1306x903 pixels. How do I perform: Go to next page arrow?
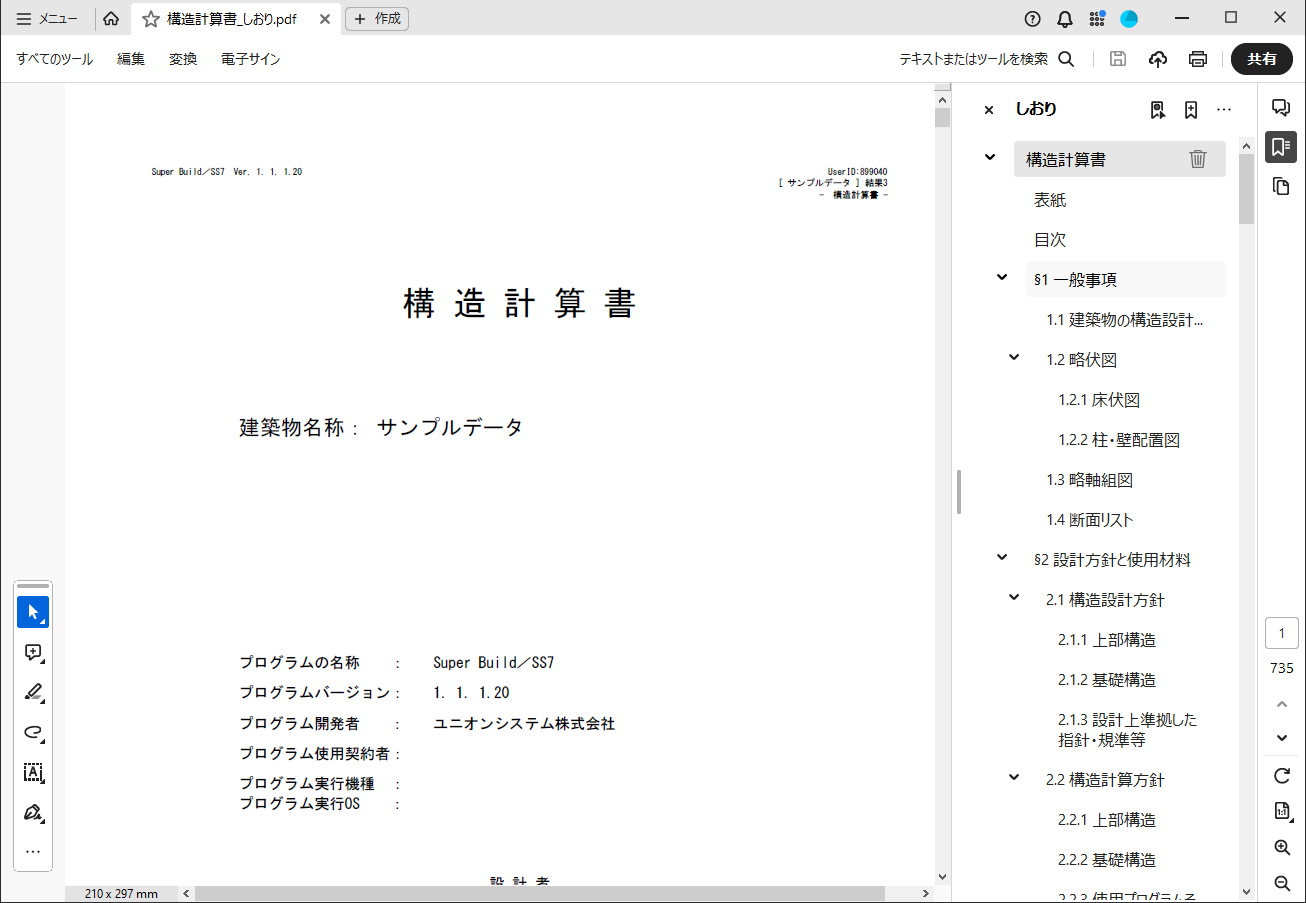pyautogui.click(x=1282, y=738)
